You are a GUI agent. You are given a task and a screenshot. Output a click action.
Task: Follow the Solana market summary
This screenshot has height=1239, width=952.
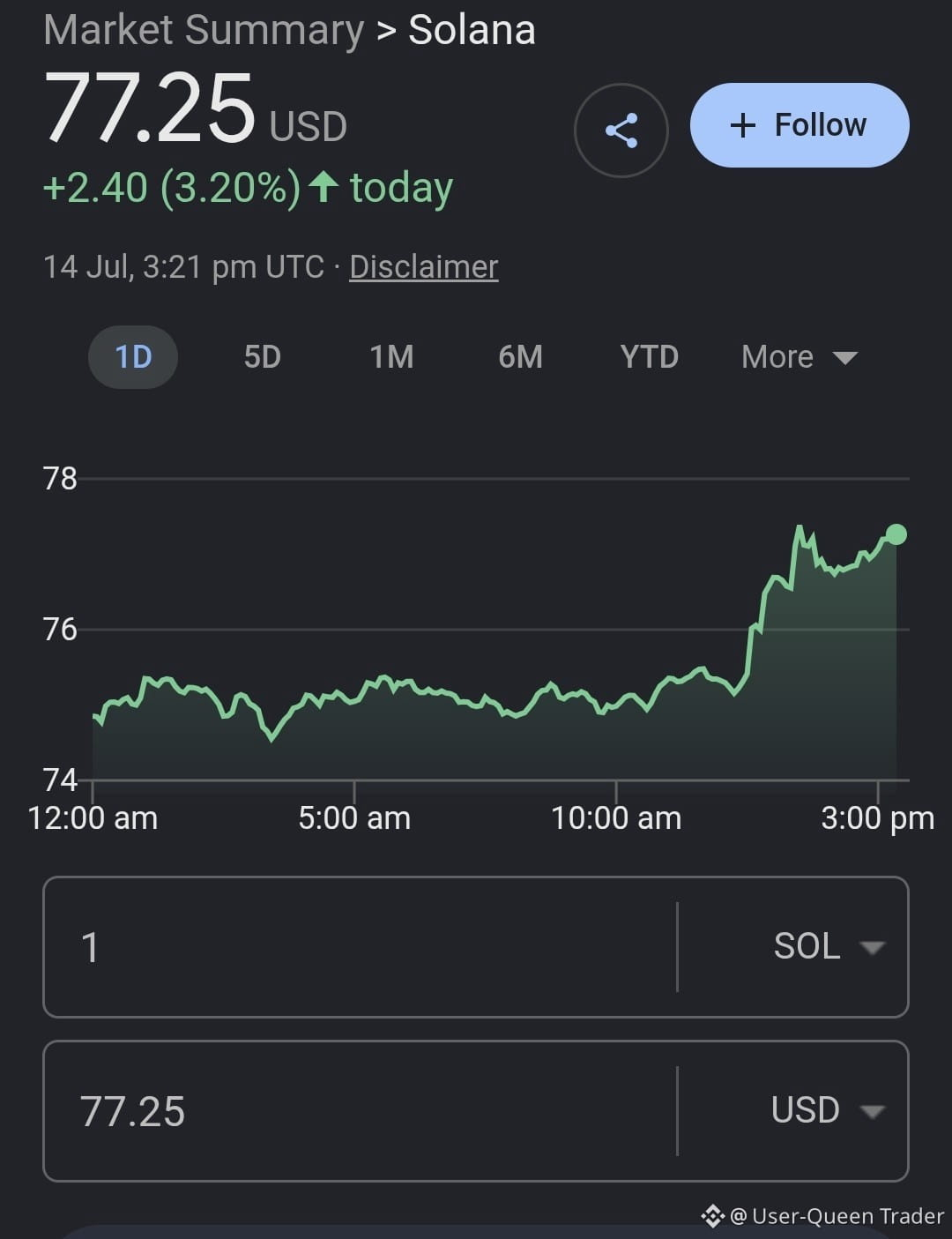(x=800, y=125)
